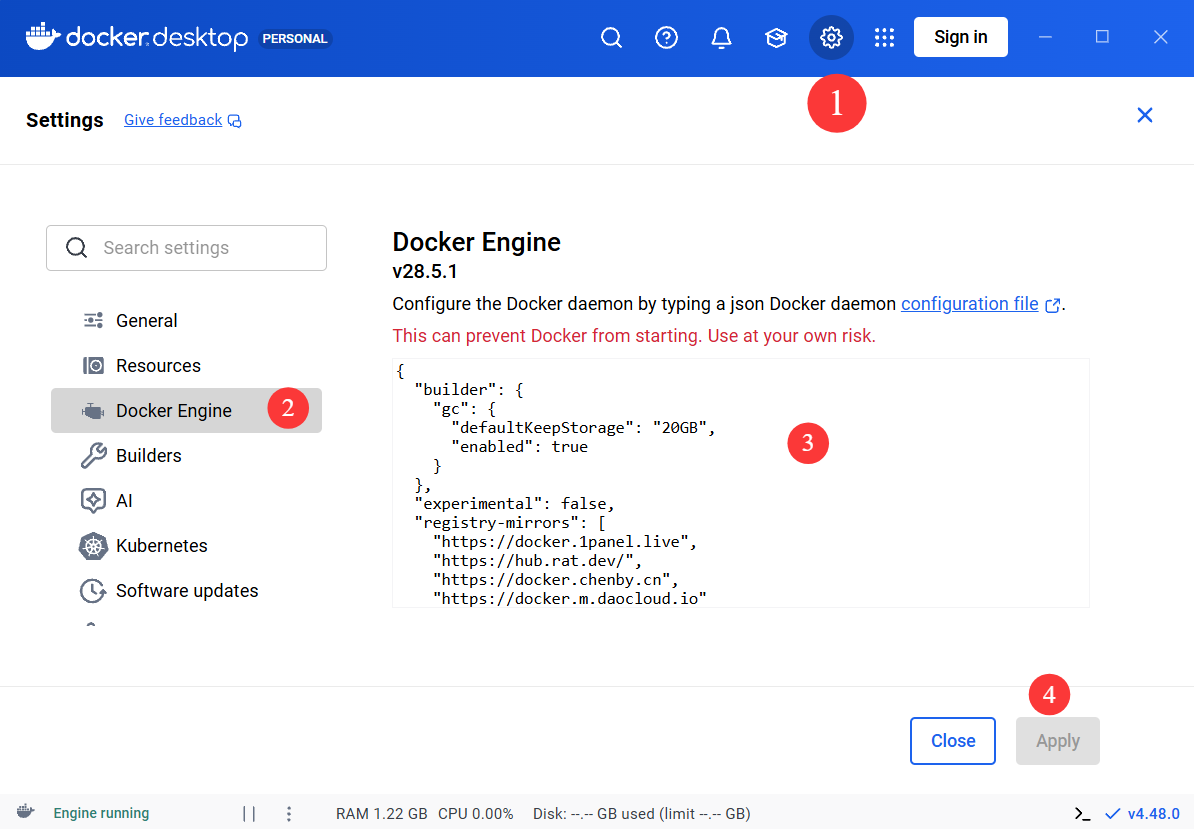The image size is (1194, 829).
Task: Open the search icon in the header
Action: 611,37
